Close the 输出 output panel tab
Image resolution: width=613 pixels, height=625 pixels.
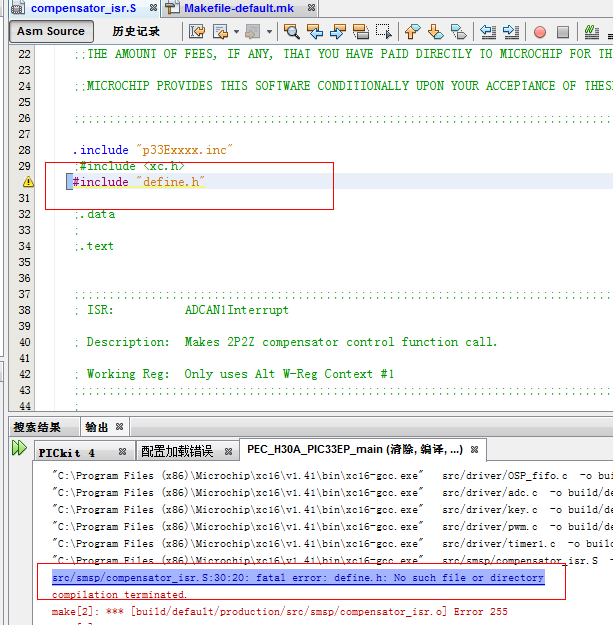click(119, 427)
